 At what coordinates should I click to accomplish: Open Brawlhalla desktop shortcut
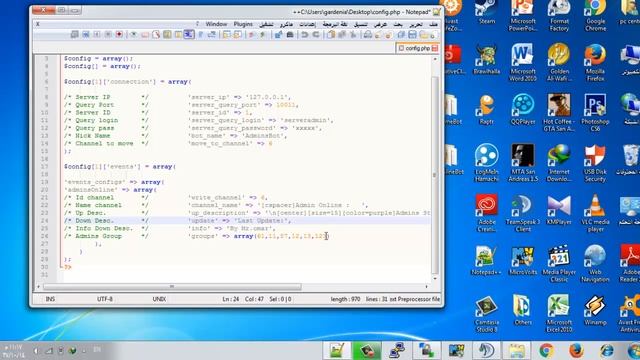(487, 60)
